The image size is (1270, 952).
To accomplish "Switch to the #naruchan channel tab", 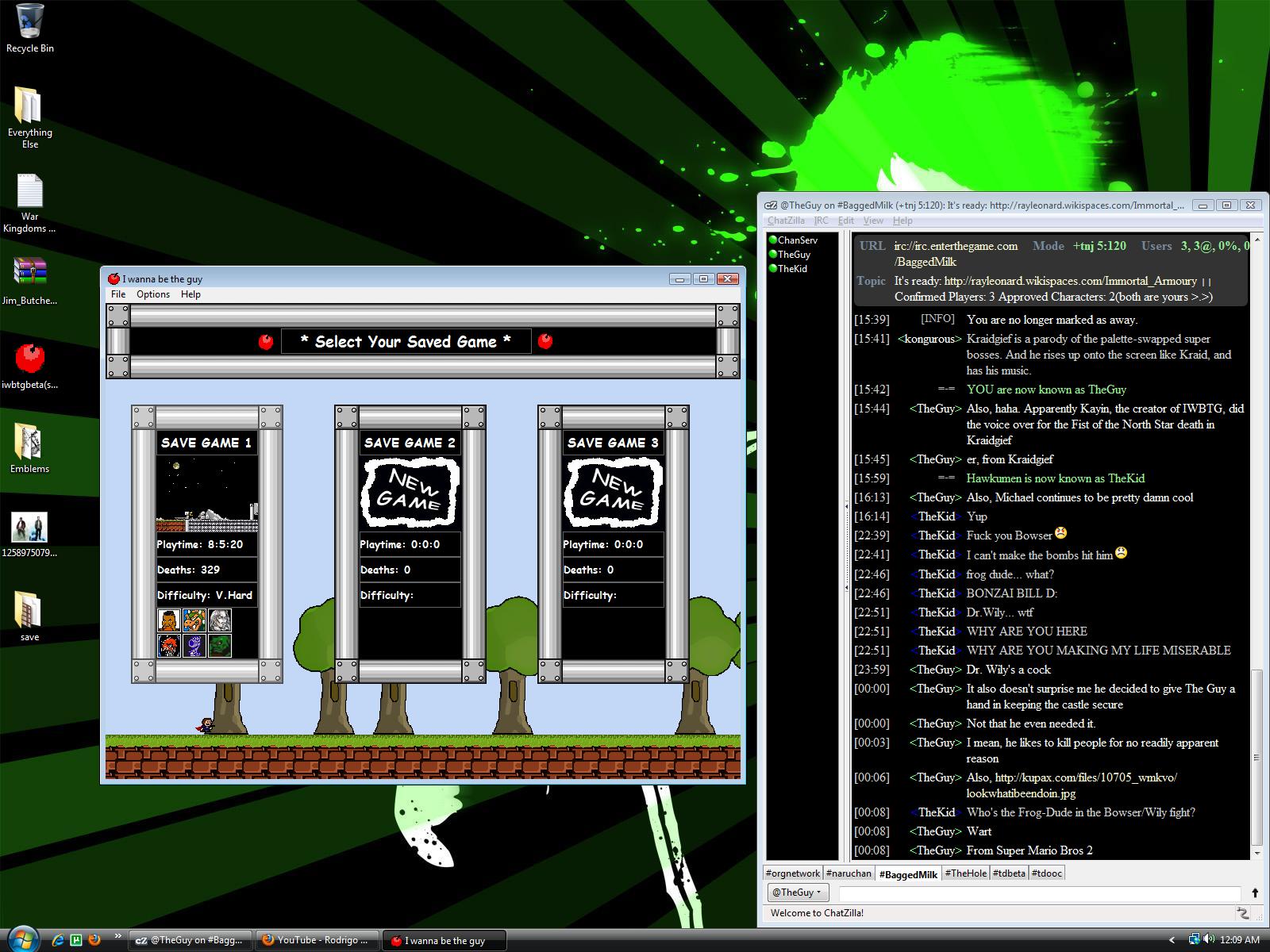I will tap(849, 873).
